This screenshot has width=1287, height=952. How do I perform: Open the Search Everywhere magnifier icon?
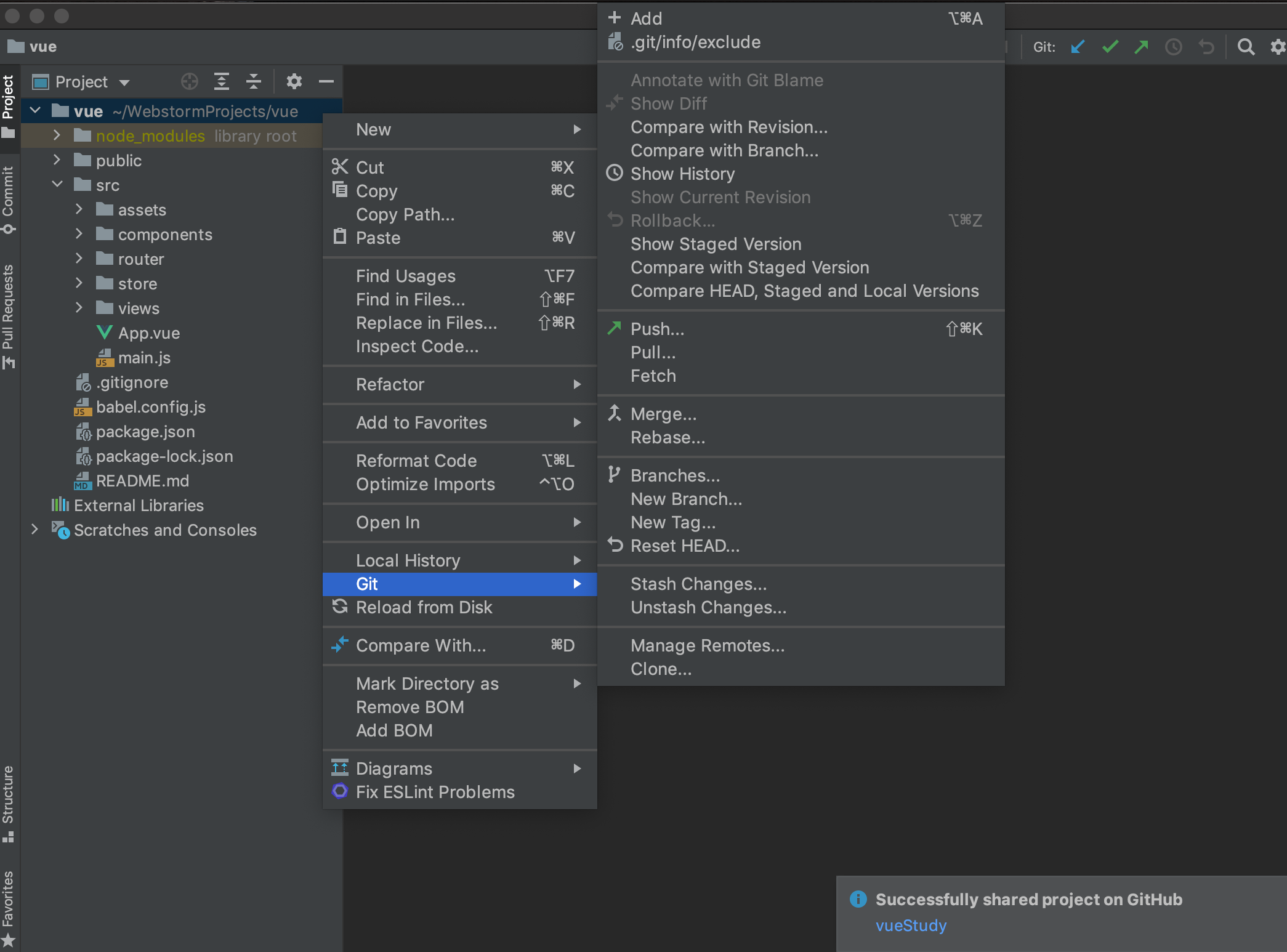tap(1246, 47)
